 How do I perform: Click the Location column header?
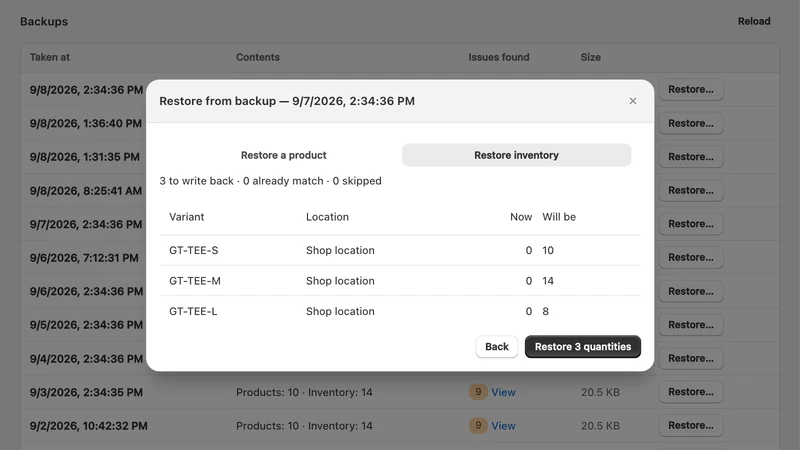click(x=327, y=217)
